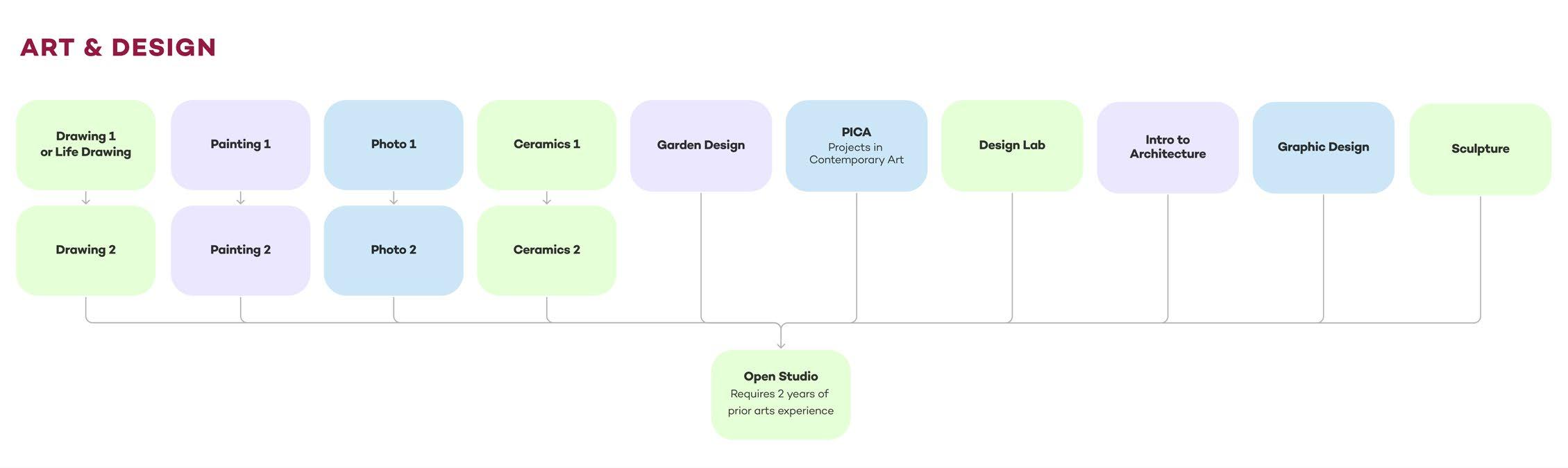The image size is (1568, 468).
Task: Open the Painting 2 course box
Action: pos(240,250)
